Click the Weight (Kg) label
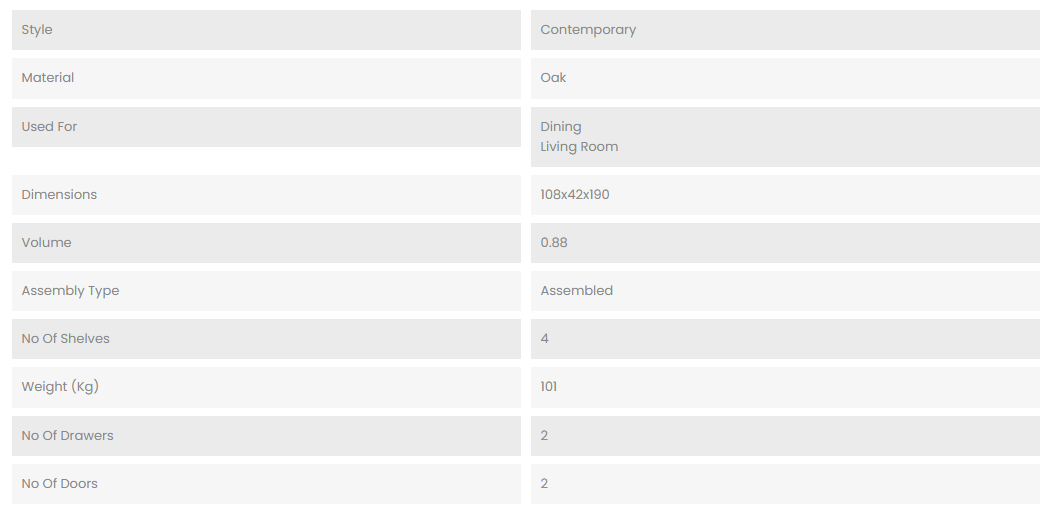1050x519 pixels. pyautogui.click(x=60, y=387)
